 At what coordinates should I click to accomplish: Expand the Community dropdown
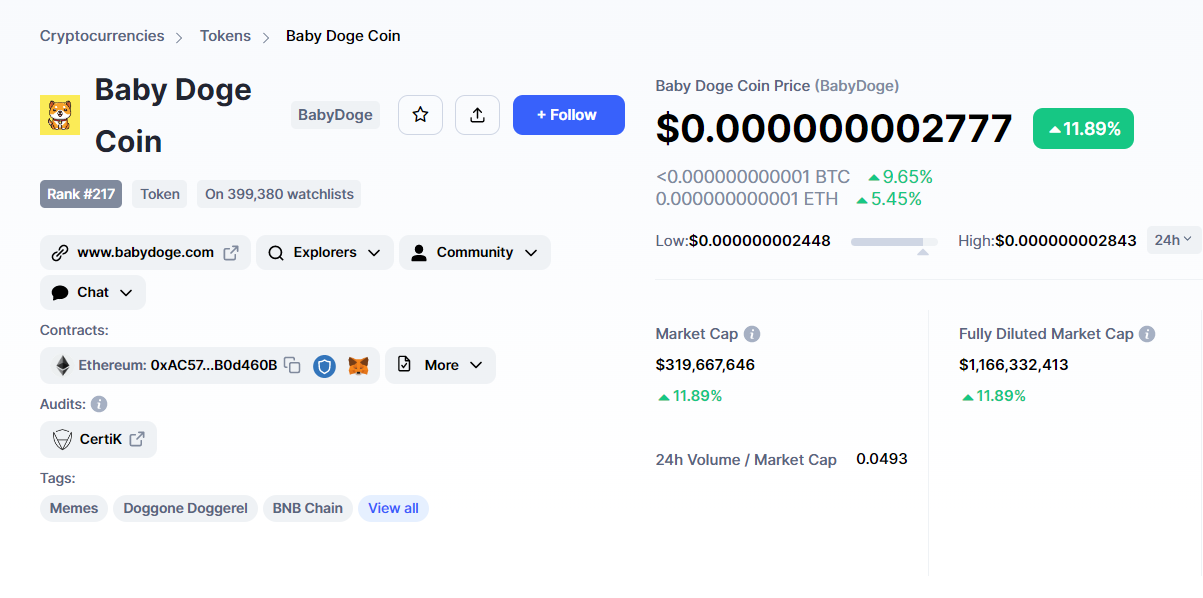[475, 252]
